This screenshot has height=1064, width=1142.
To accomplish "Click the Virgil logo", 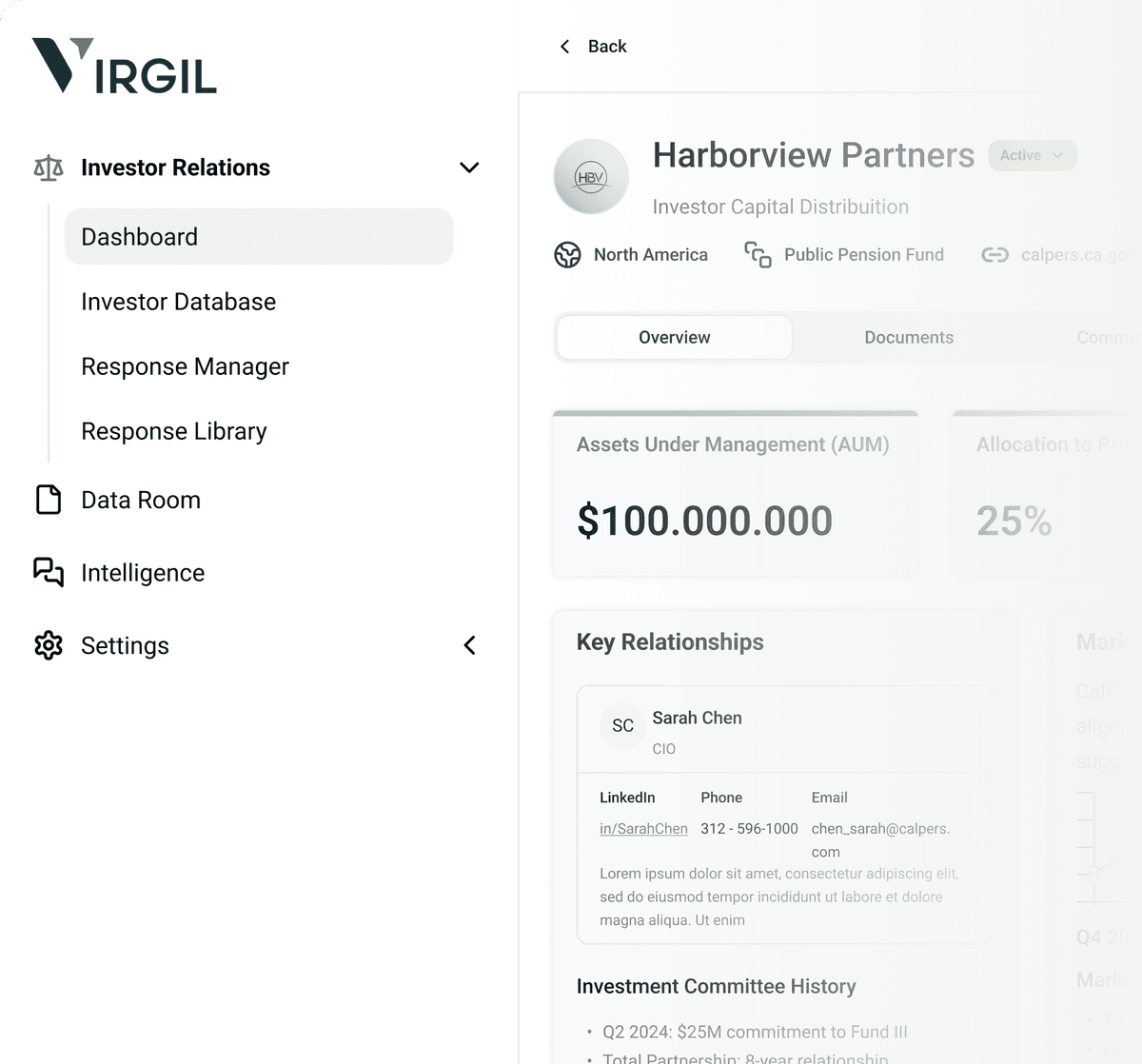I will coord(125,66).
